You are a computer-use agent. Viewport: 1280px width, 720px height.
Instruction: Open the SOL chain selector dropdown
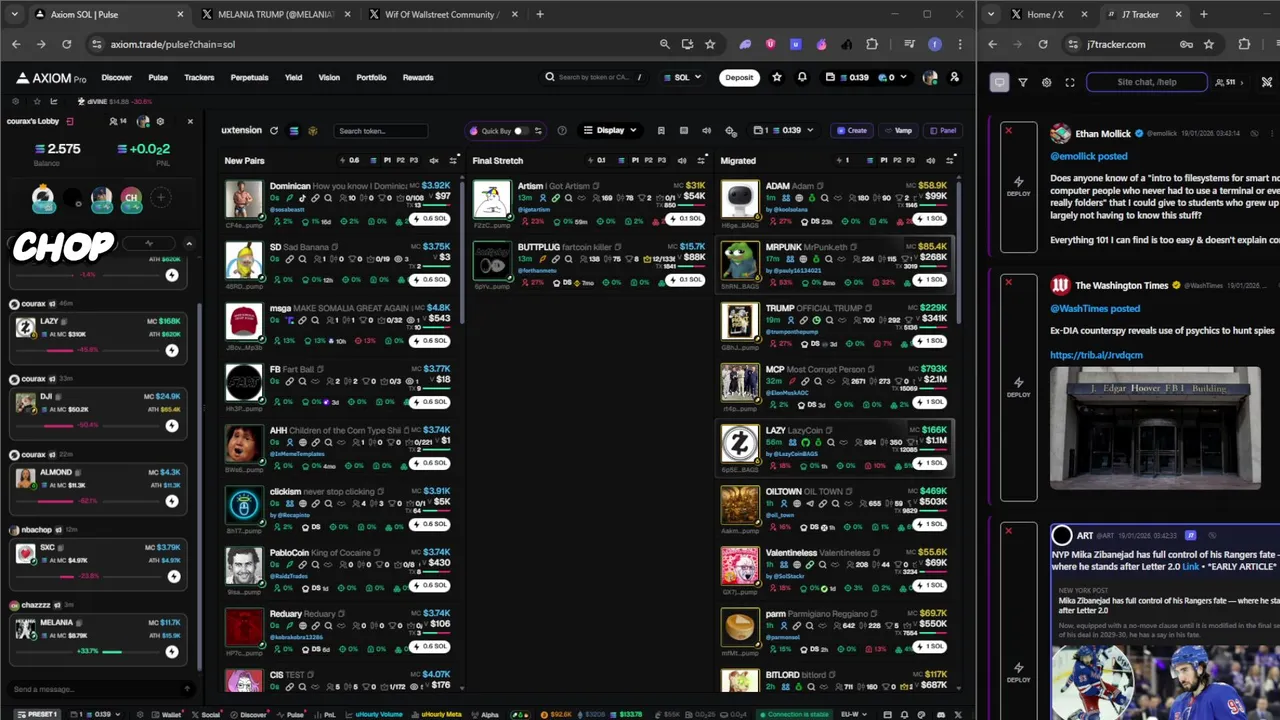(683, 77)
